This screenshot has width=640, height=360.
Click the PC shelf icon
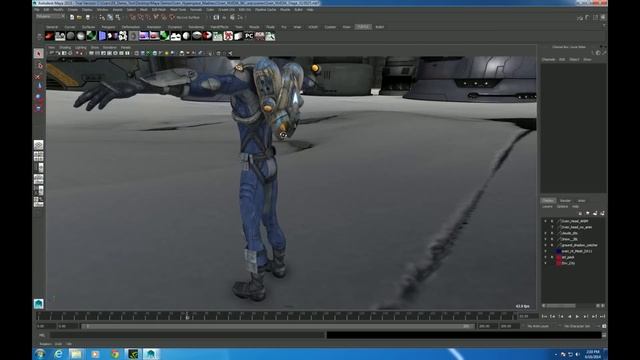pos(249,36)
